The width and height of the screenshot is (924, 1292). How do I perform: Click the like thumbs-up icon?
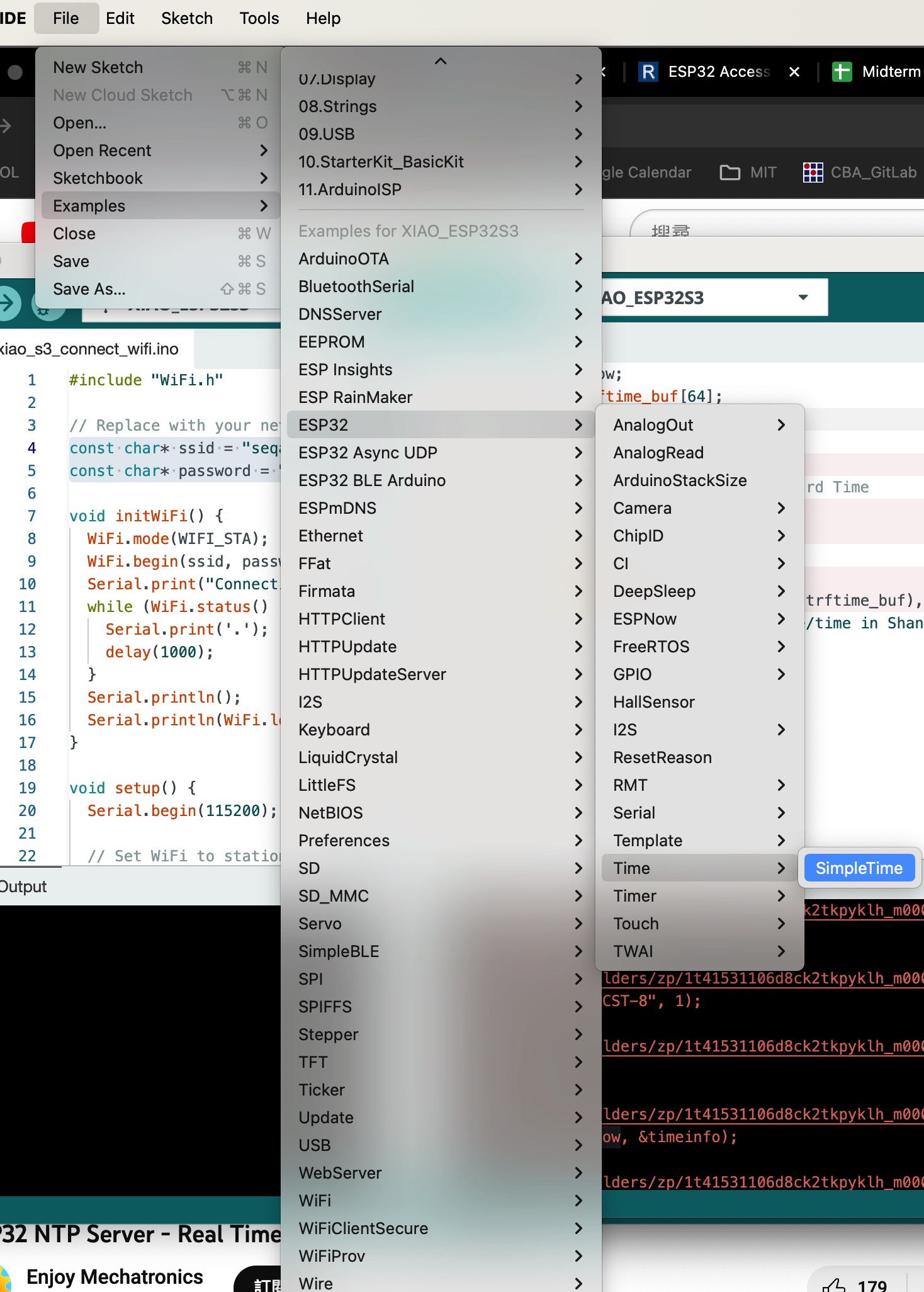click(x=834, y=1284)
